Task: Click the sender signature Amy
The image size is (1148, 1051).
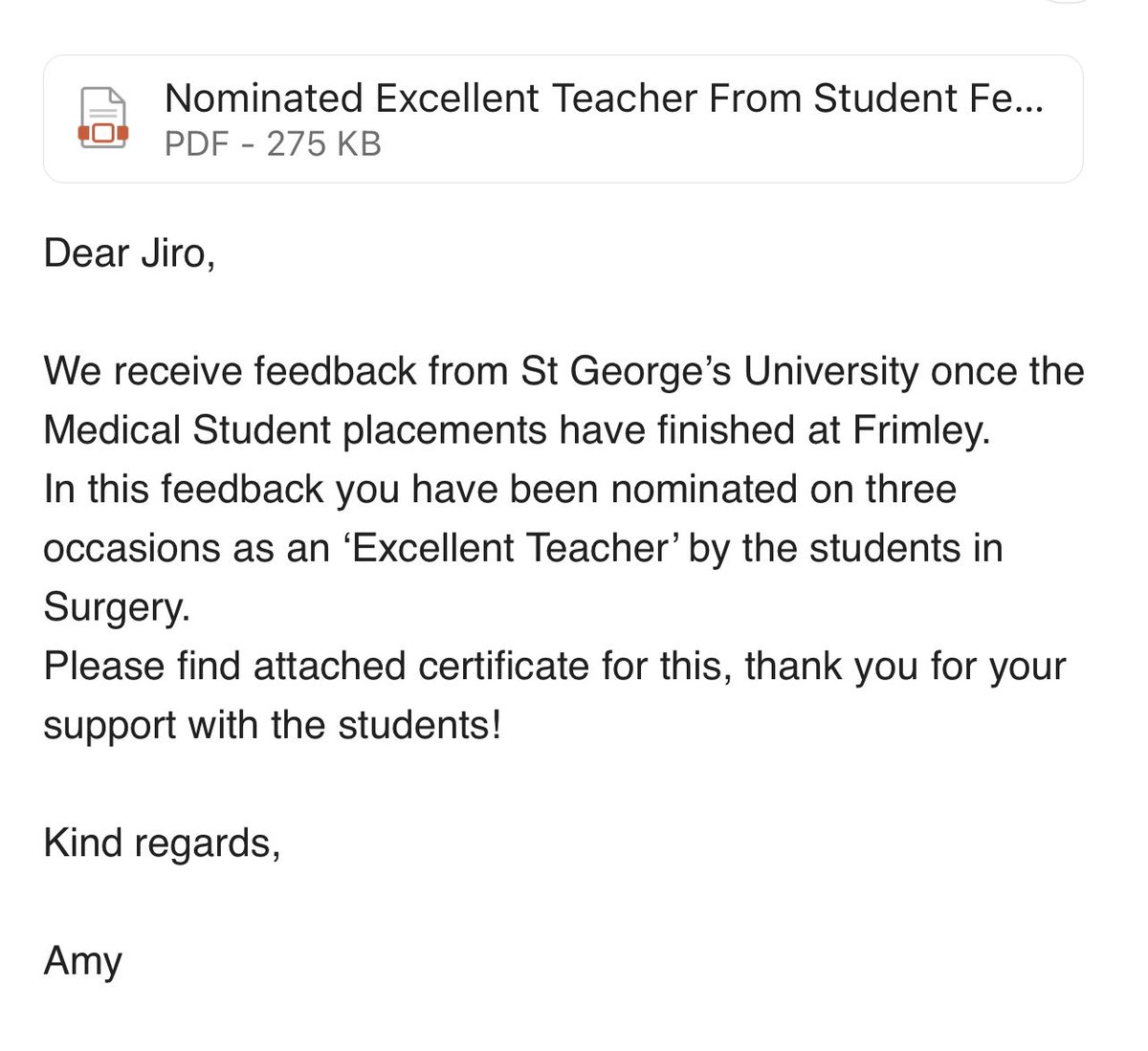Action: click(83, 962)
